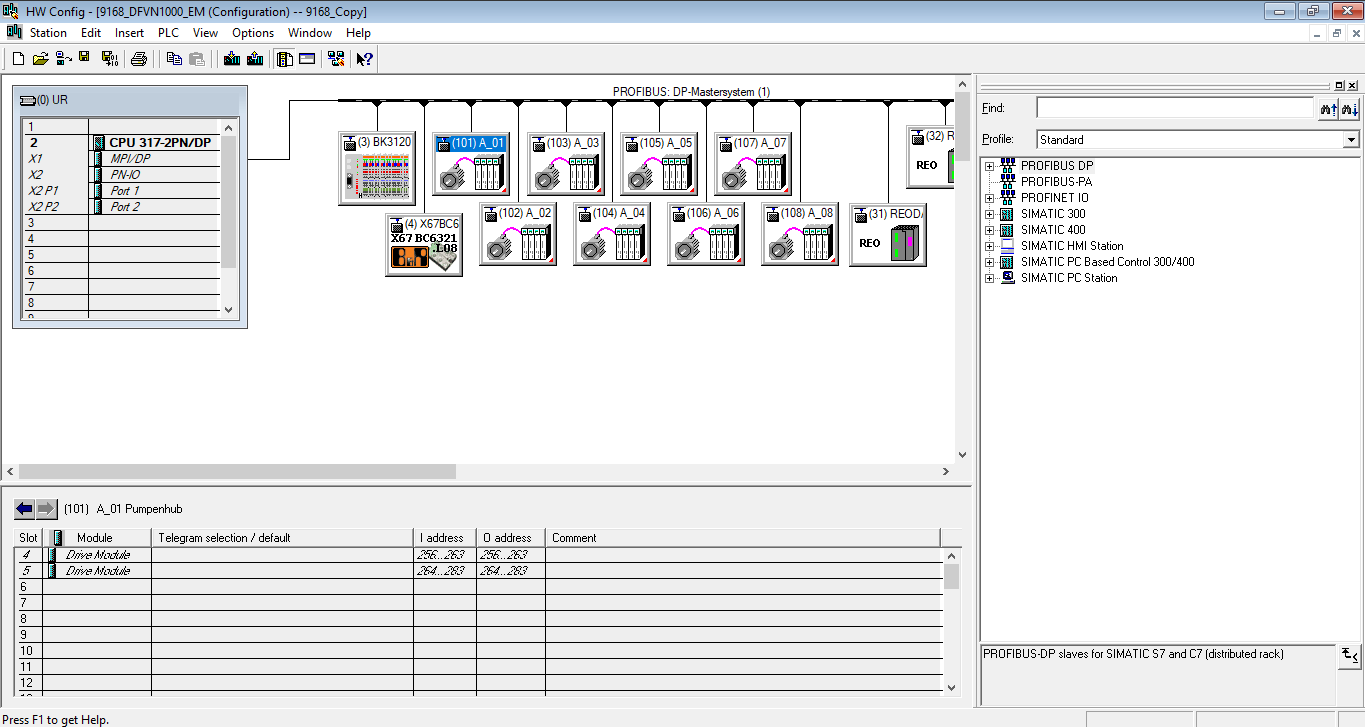Click the Print toolbar icon

click(x=139, y=59)
